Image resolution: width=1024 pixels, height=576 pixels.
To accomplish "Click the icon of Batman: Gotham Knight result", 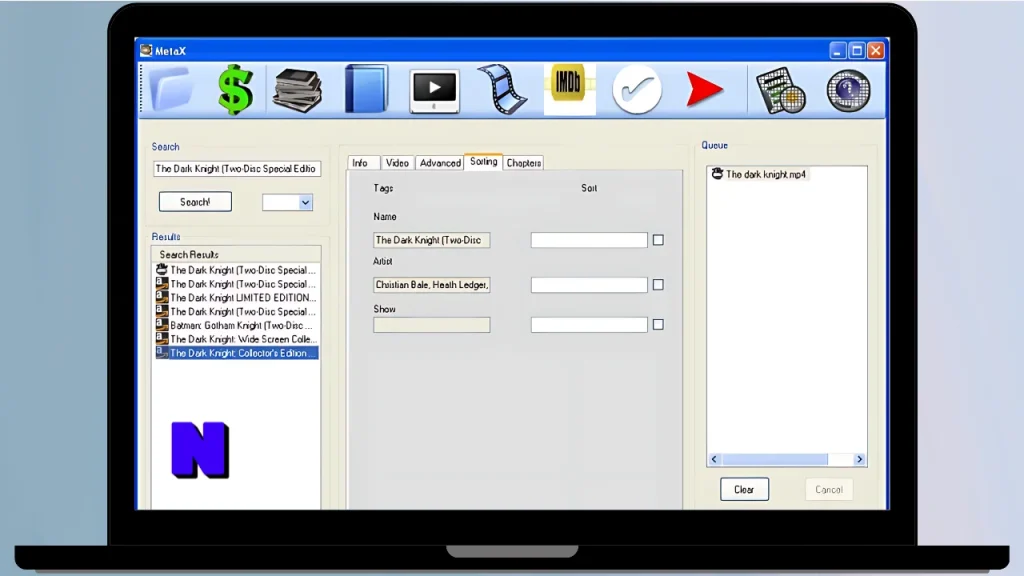I will pyautogui.click(x=162, y=325).
